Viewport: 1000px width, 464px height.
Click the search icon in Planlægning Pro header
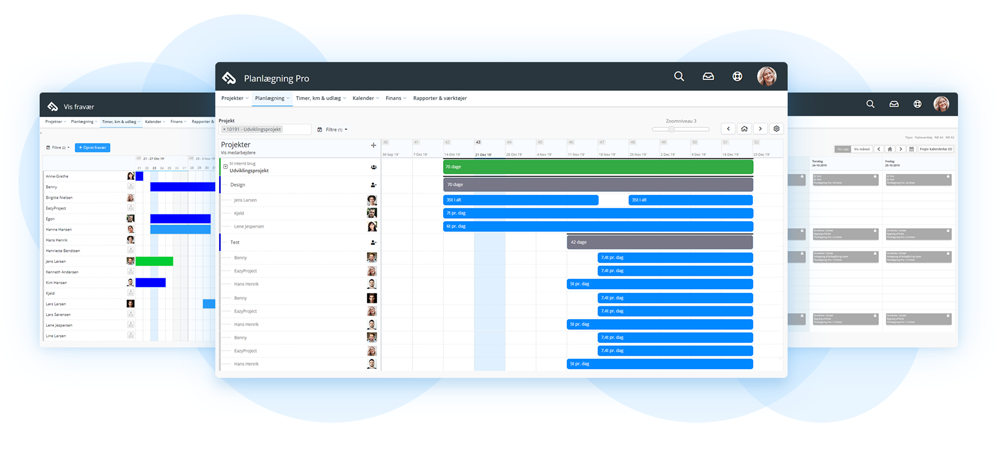(x=679, y=76)
